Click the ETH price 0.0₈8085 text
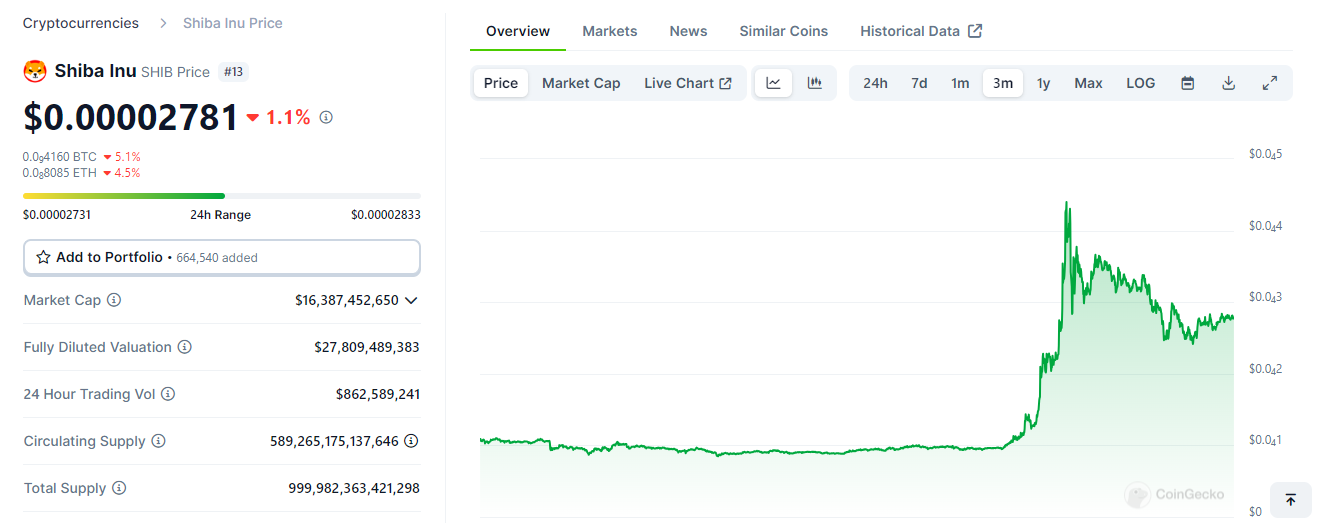This screenshot has width=1320, height=523. [60, 173]
